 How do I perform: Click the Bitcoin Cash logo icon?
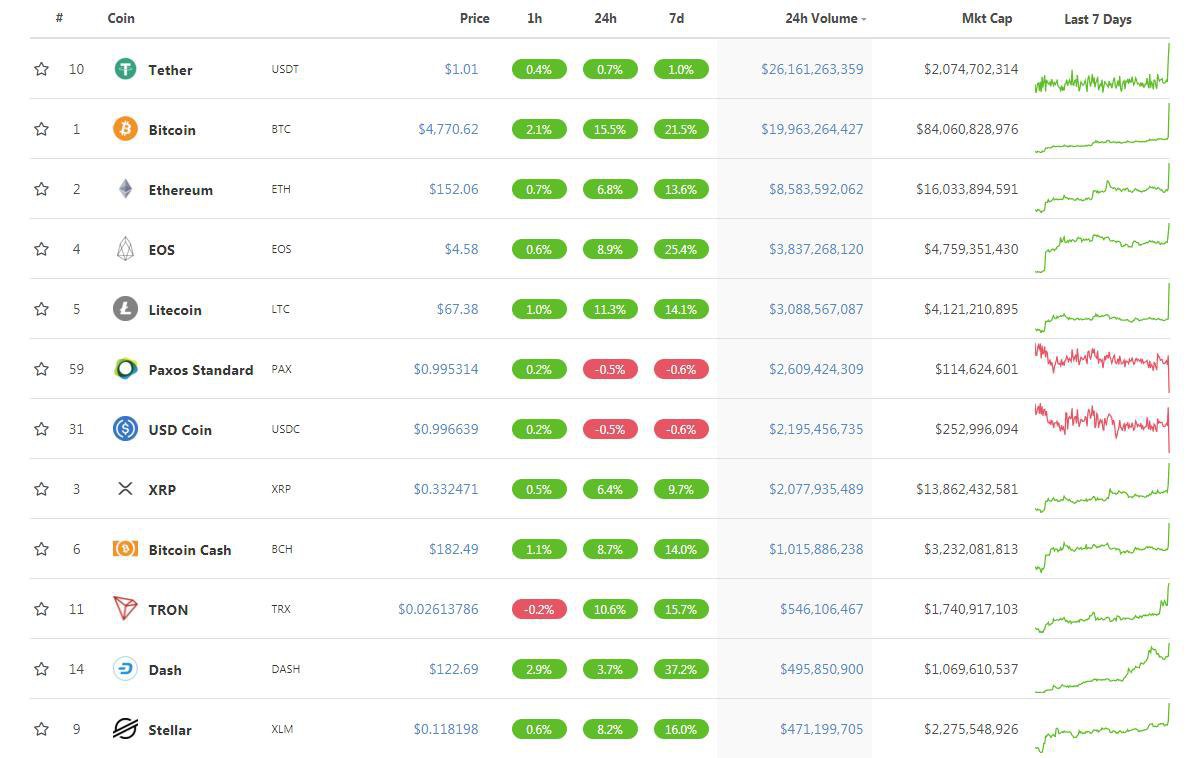[x=125, y=549]
